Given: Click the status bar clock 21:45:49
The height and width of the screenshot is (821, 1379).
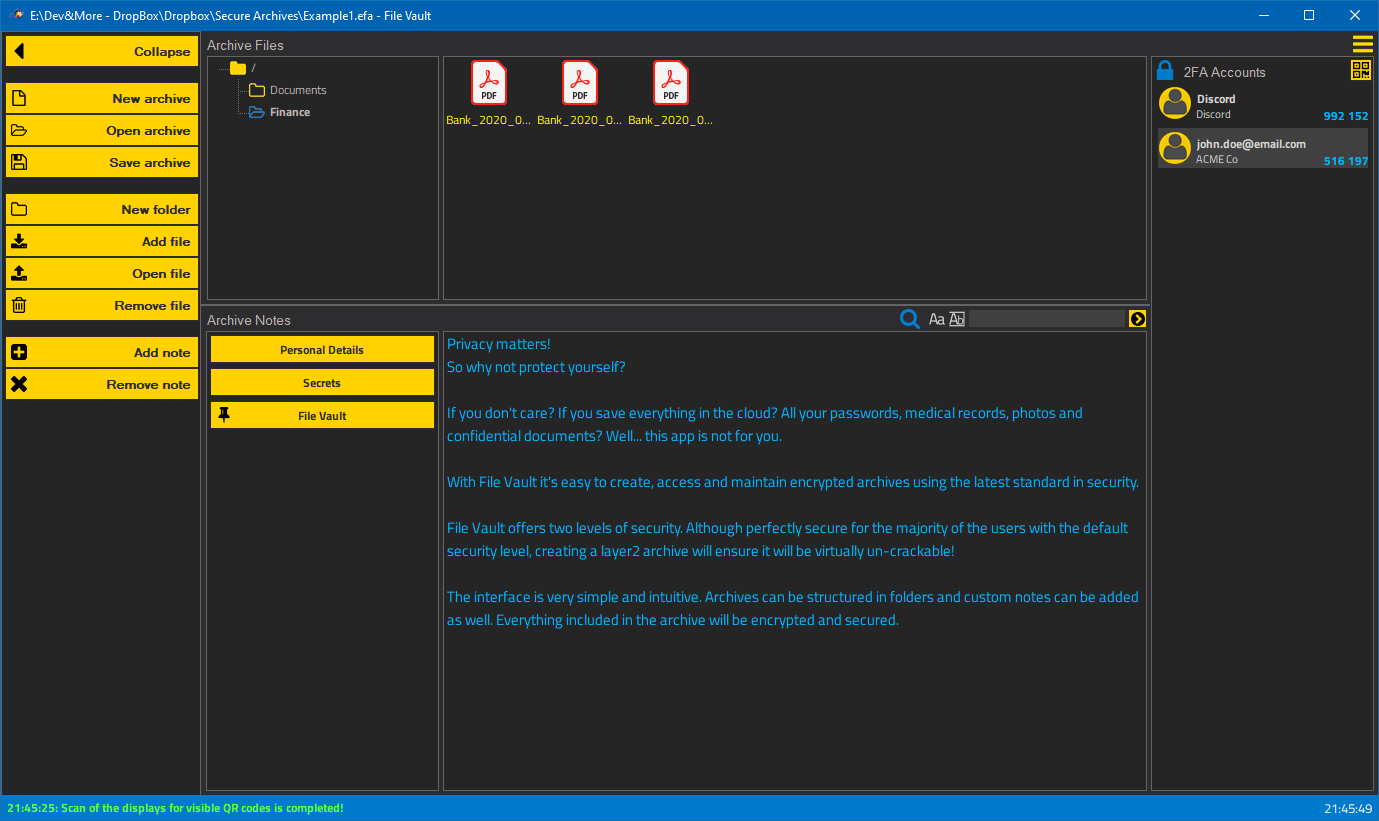Looking at the screenshot, I should (1348, 808).
